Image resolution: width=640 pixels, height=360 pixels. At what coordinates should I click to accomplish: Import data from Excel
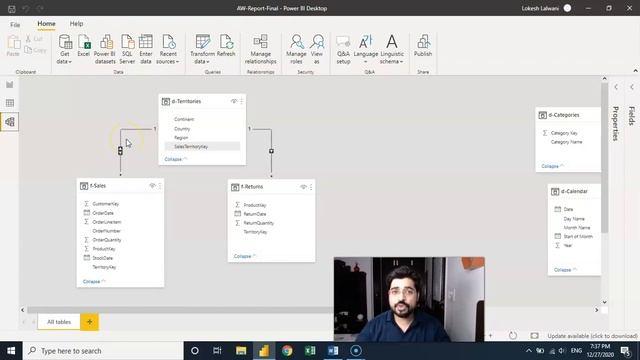click(83, 46)
